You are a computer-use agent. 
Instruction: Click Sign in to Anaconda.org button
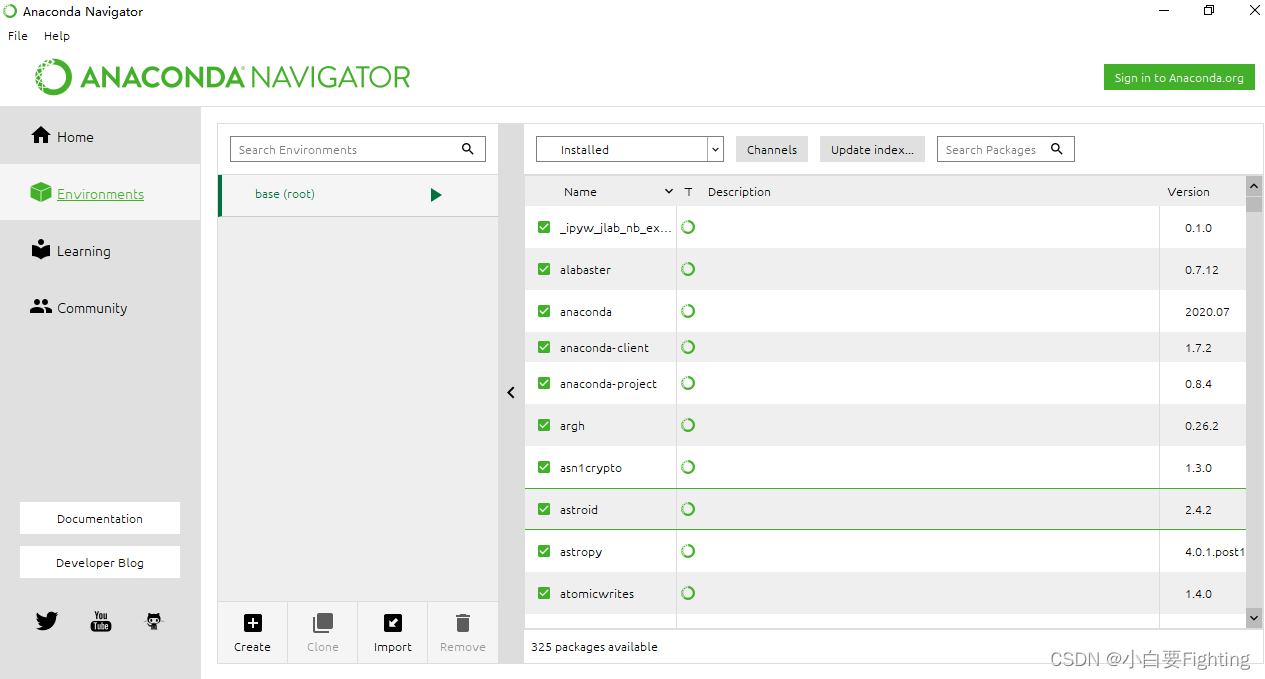1179,78
